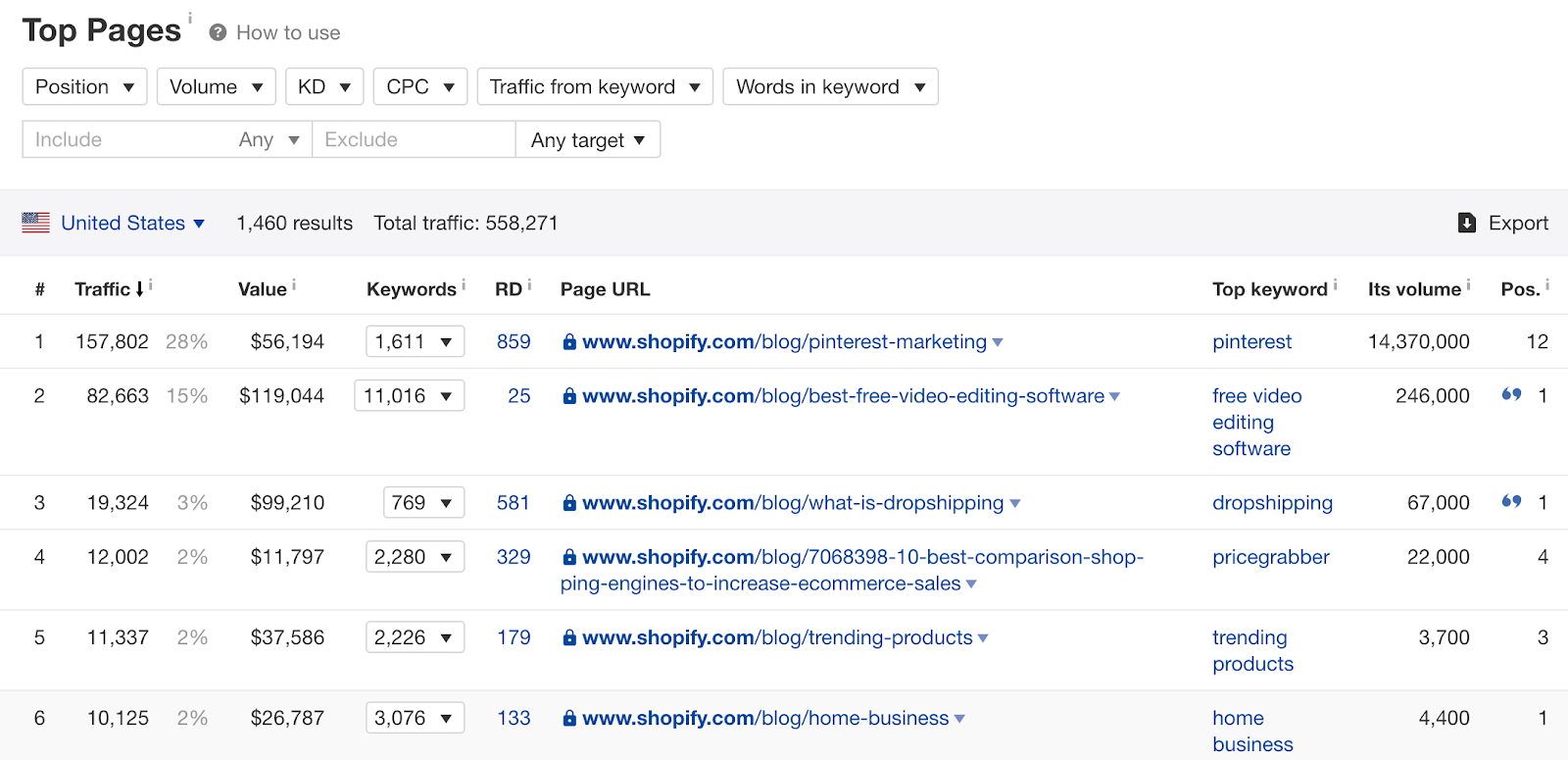Sort by the Traffic column header
1568x760 pixels.
tap(103, 288)
